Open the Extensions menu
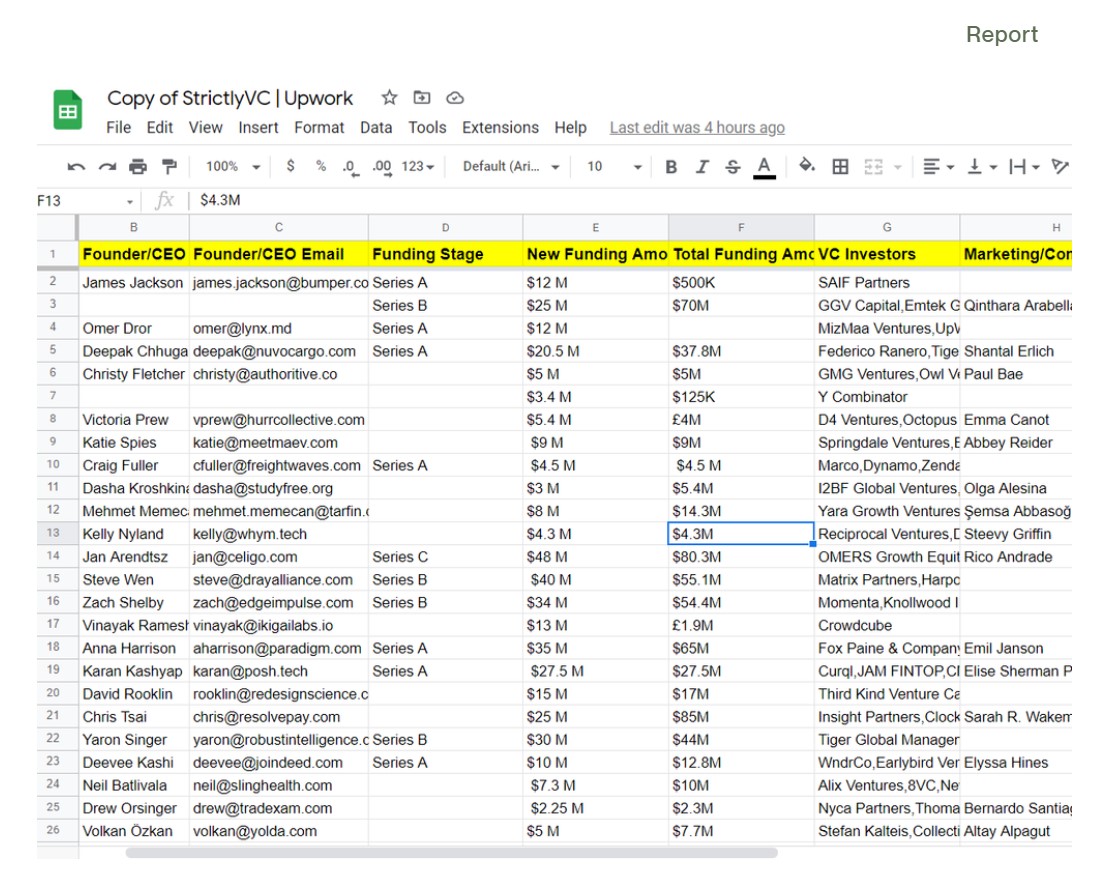This screenshot has width=1110, height=871. tap(500, 128)
